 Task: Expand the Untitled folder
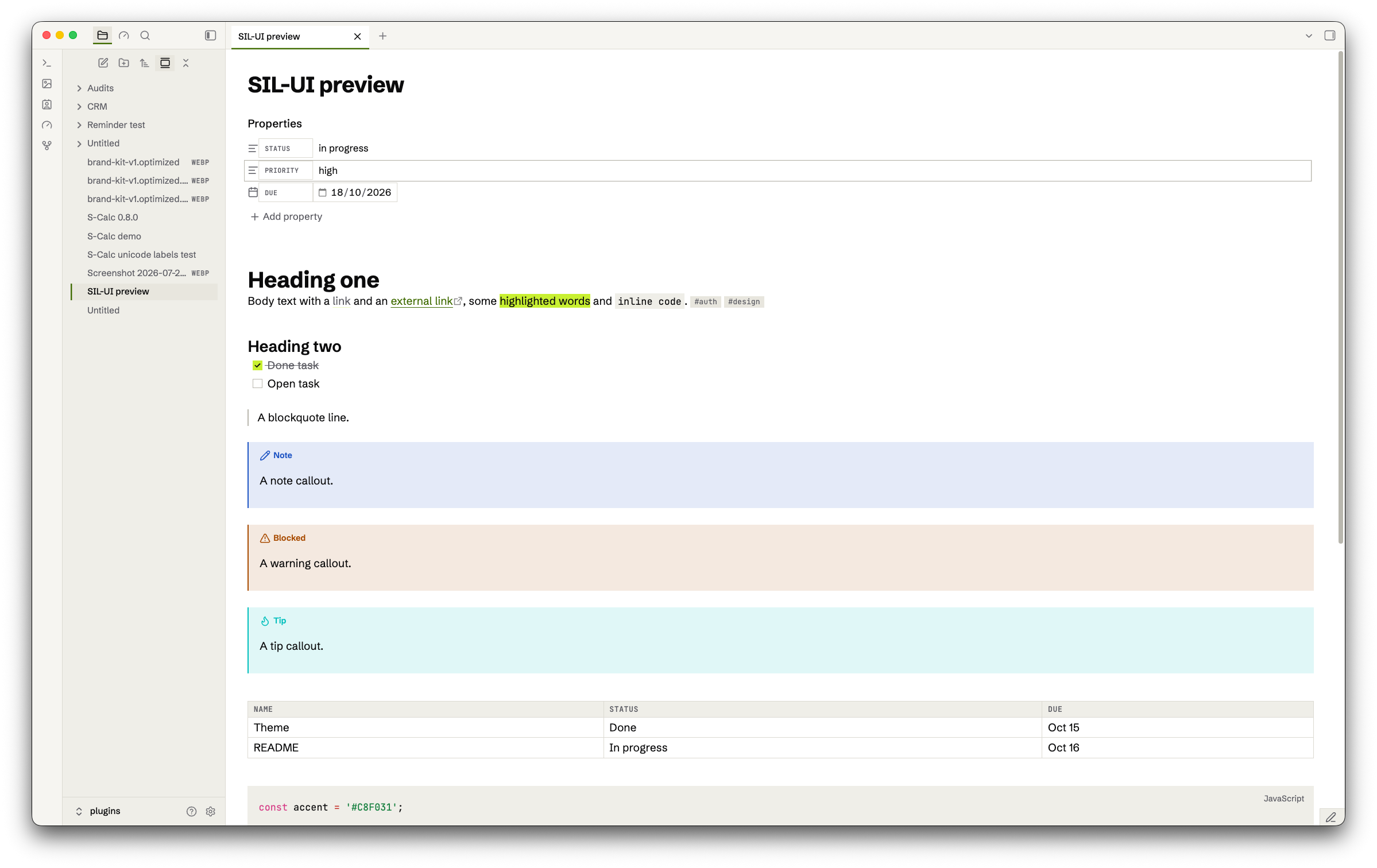[x=80, y=144]
